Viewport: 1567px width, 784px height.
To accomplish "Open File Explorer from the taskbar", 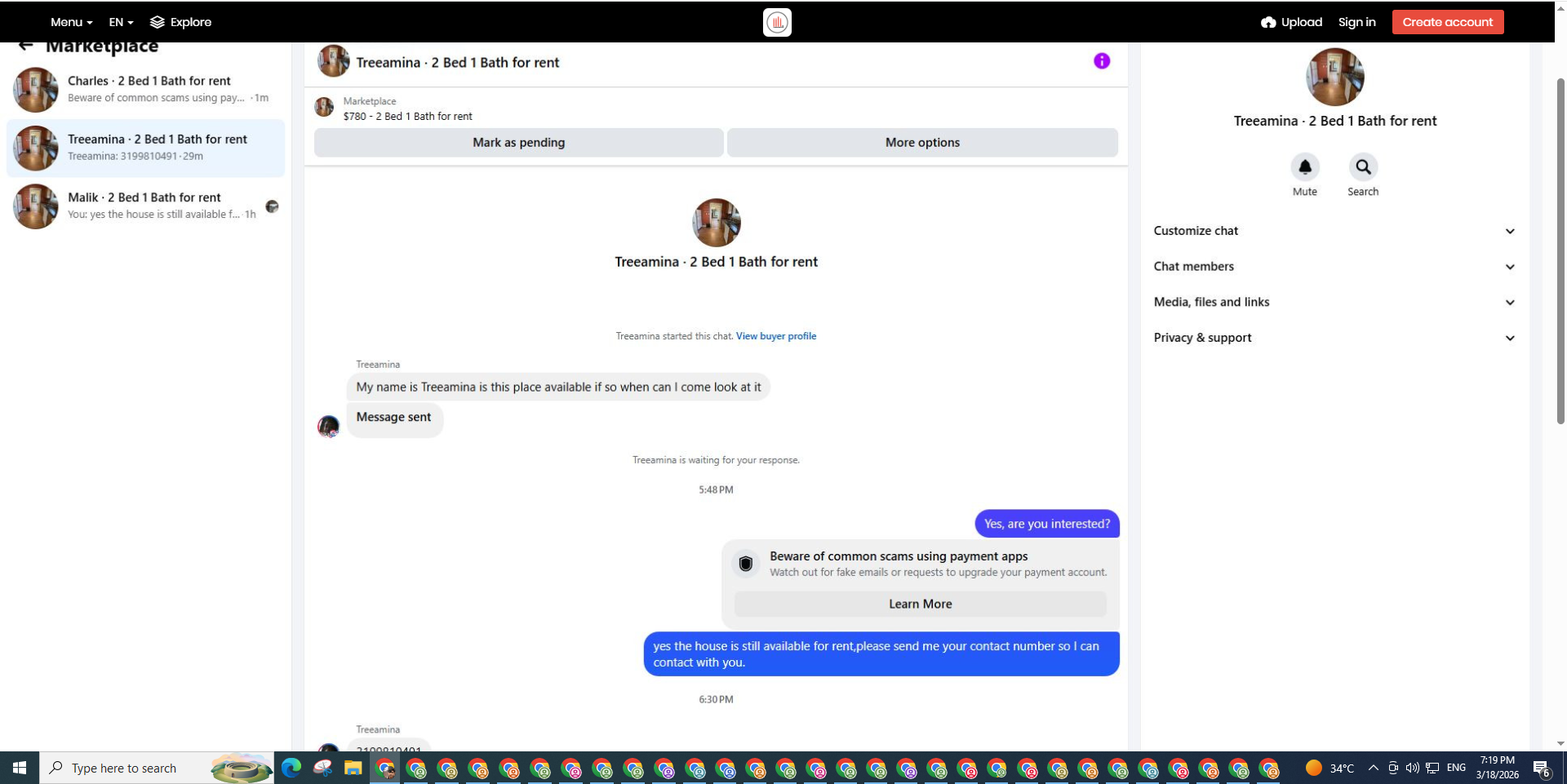I will [353, 768].
